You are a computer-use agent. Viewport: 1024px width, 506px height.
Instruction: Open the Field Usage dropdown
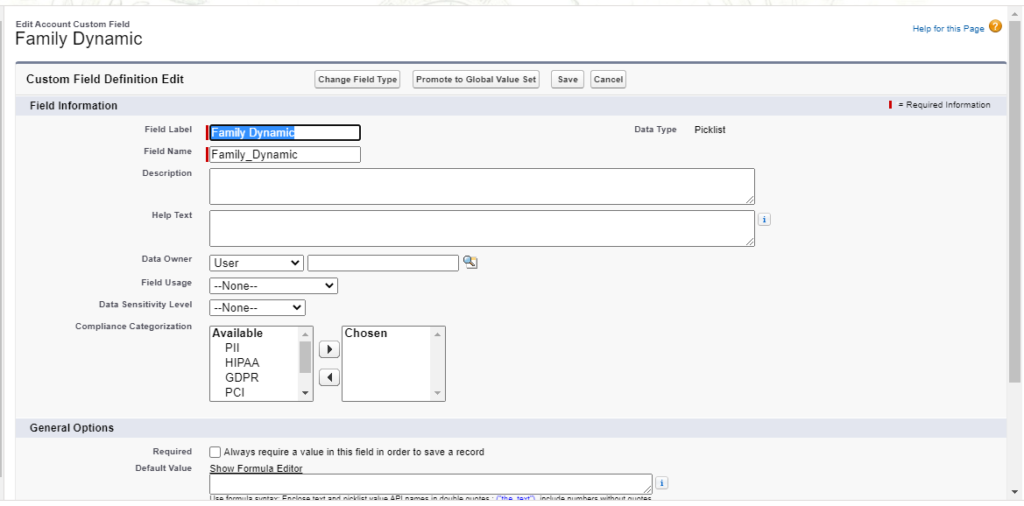(274, 286)
